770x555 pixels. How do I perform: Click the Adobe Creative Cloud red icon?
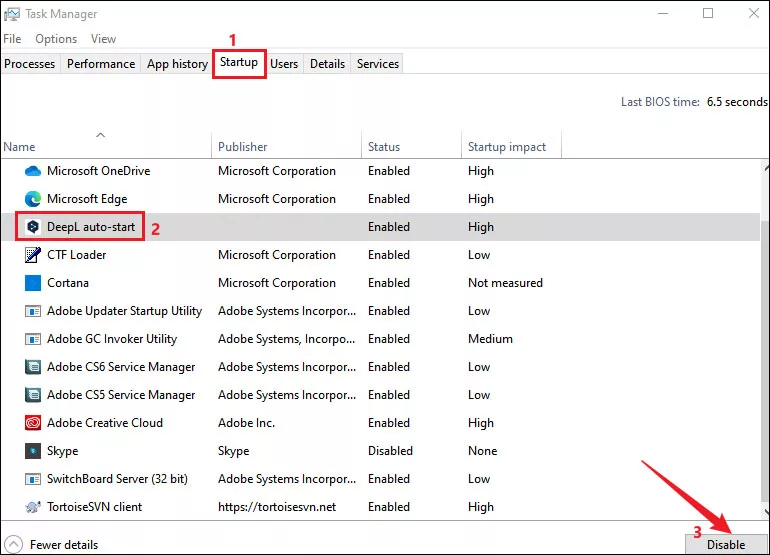coord(33,423)
